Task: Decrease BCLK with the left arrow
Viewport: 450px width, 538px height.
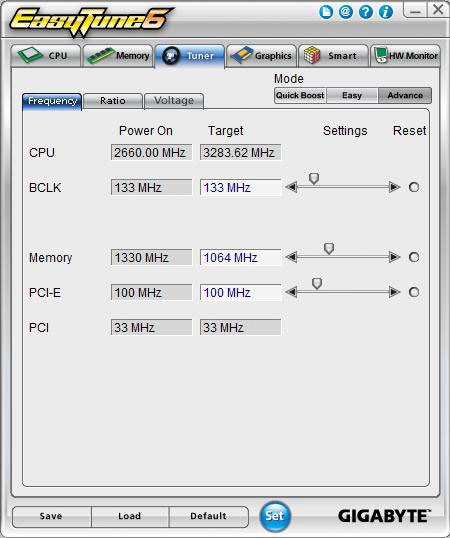Action: point(291,187)
